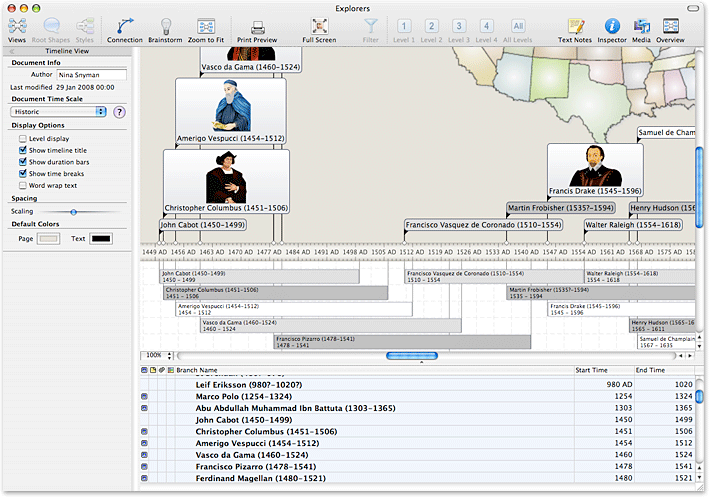Click the image icon on Christopher Columbus row
The image size is (710, 498).
[x=144, y=431]
